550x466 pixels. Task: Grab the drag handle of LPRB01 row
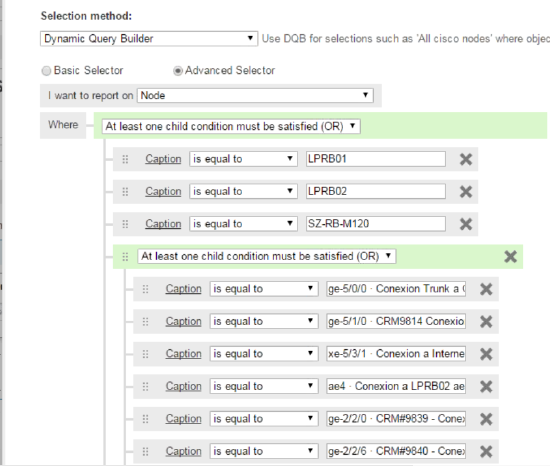point(125,159)
